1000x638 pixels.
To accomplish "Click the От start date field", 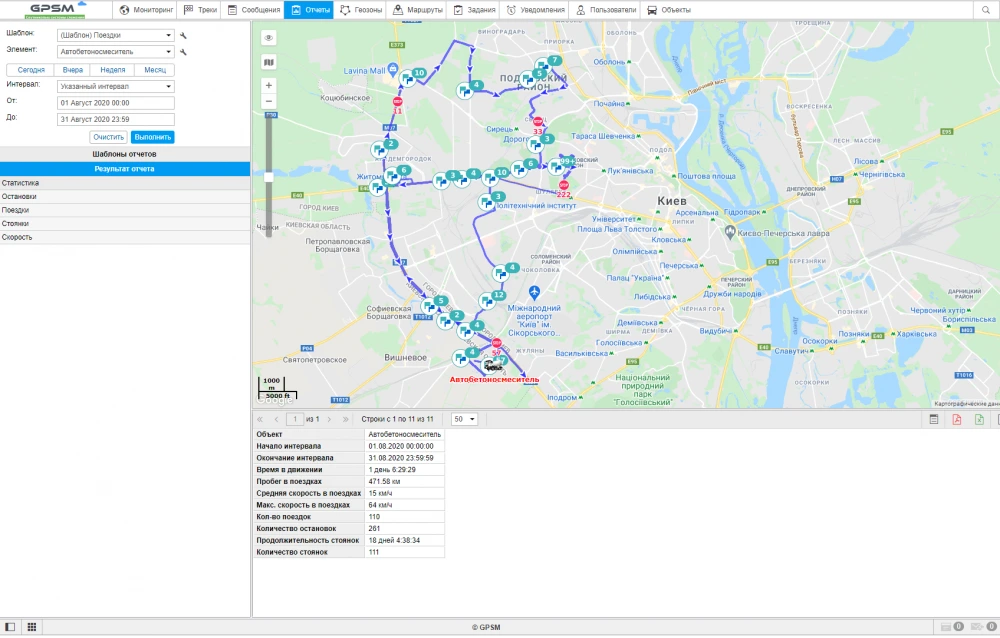I will click(x=116, y=102).
